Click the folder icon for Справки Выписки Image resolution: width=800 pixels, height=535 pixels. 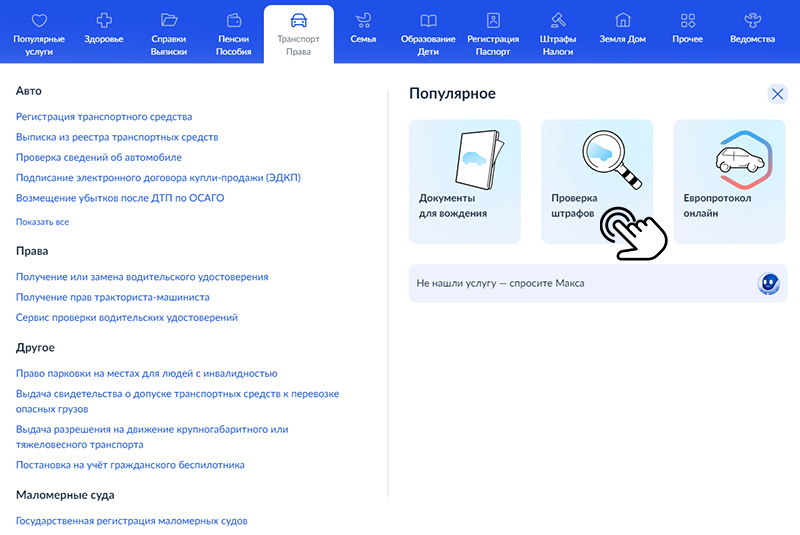[169, 20]
